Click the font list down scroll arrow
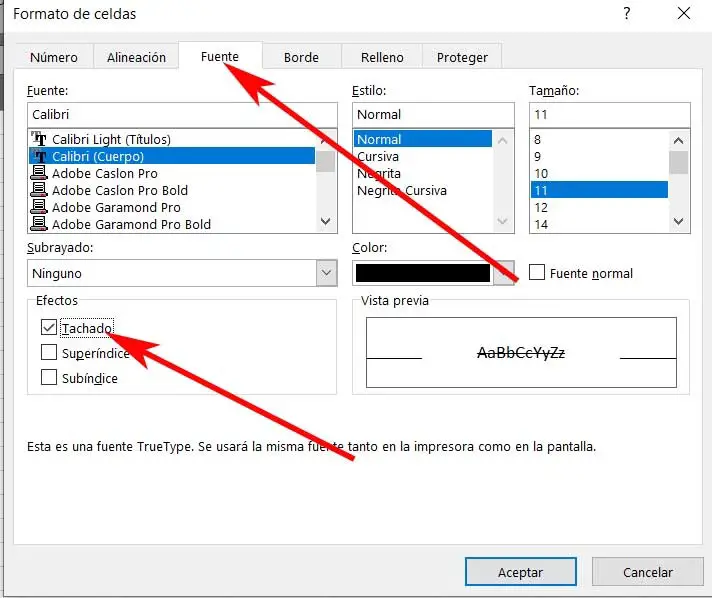The height and width of the screenshot is (598, 712). point(326,222)
